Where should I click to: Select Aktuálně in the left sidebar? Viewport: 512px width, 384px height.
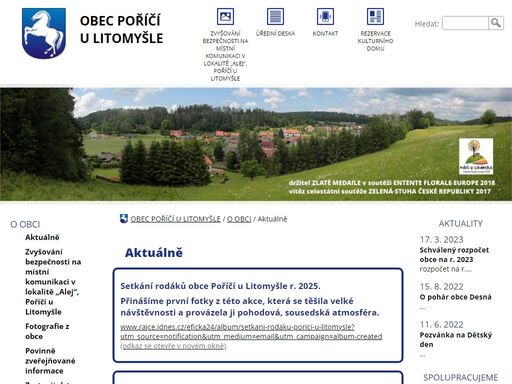coord(42,237)
